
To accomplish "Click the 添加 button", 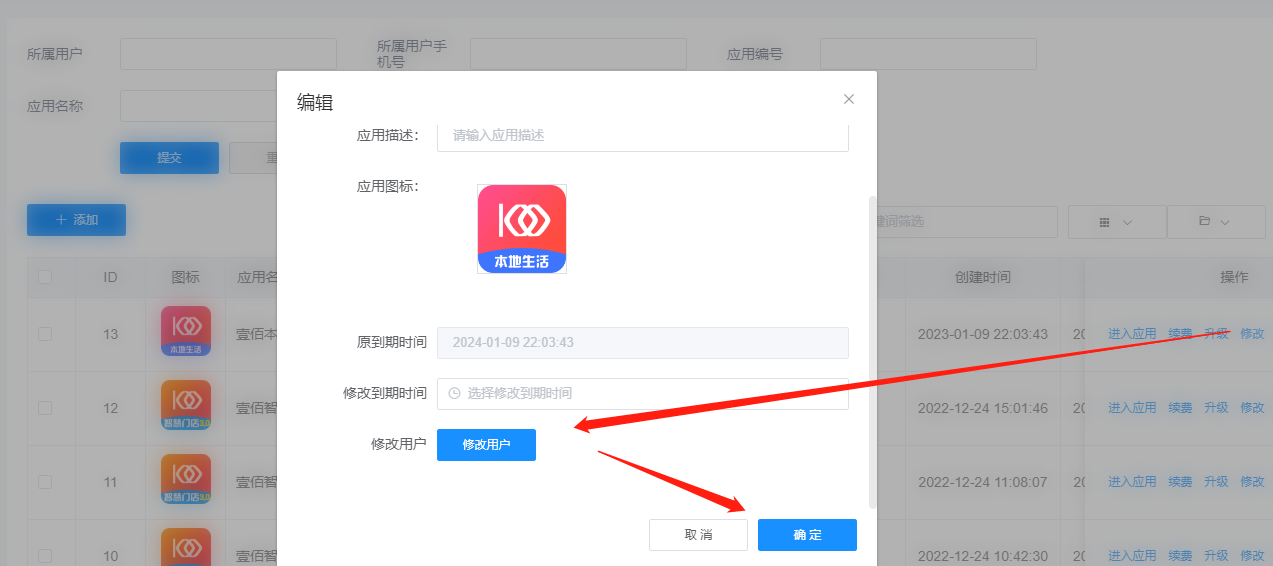I will pos(76,220).
